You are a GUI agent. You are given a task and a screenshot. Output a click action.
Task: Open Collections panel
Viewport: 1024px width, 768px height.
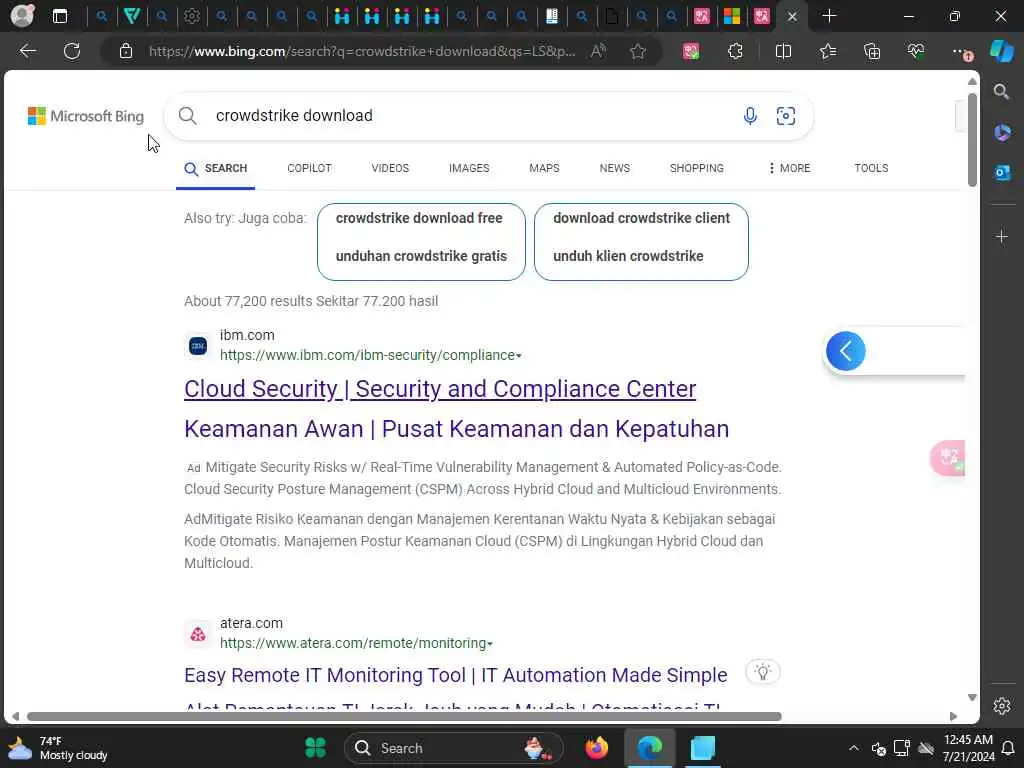[x=872, y=51]
